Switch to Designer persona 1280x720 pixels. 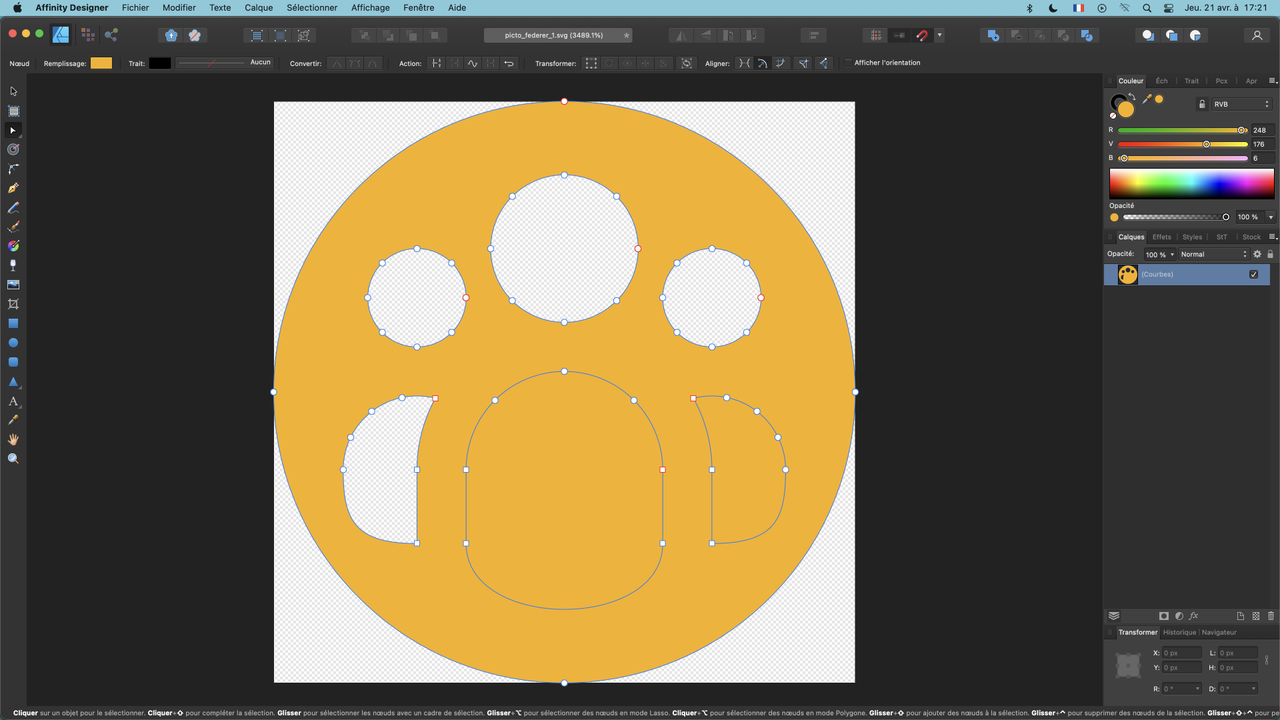pyautogui.click(x=61, y=35)
